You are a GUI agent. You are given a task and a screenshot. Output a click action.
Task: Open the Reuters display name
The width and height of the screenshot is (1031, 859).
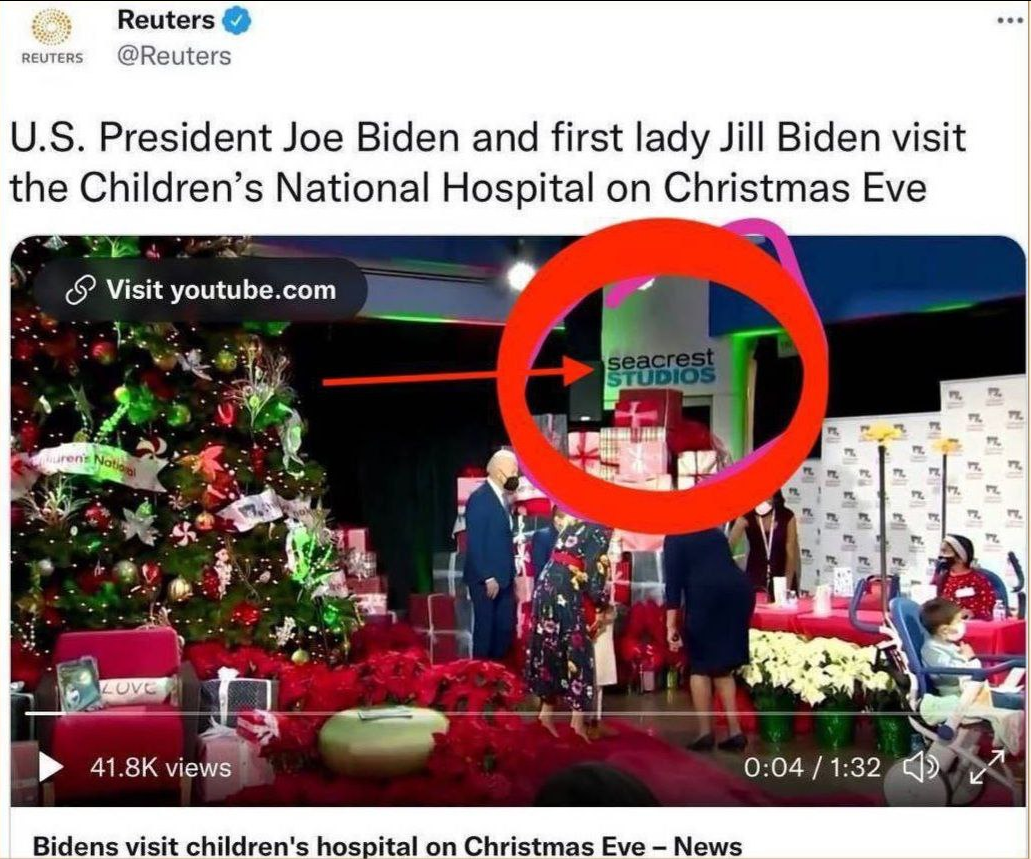[x=166, y=20]
